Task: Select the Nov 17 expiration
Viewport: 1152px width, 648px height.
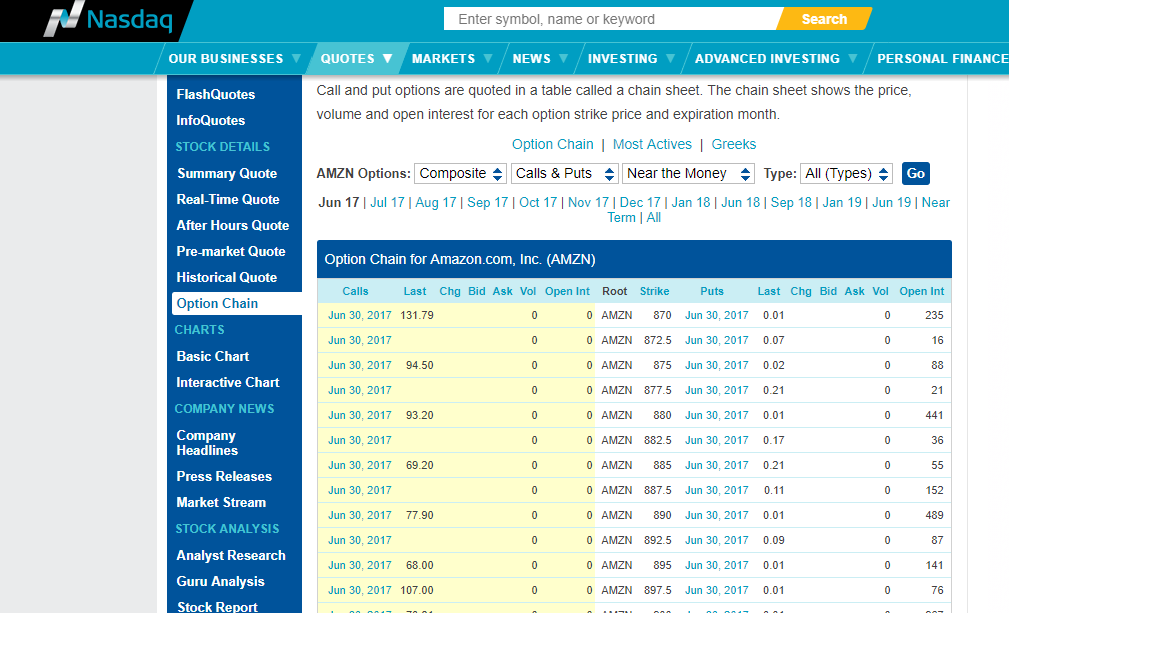Action: (x=588, y=203)
